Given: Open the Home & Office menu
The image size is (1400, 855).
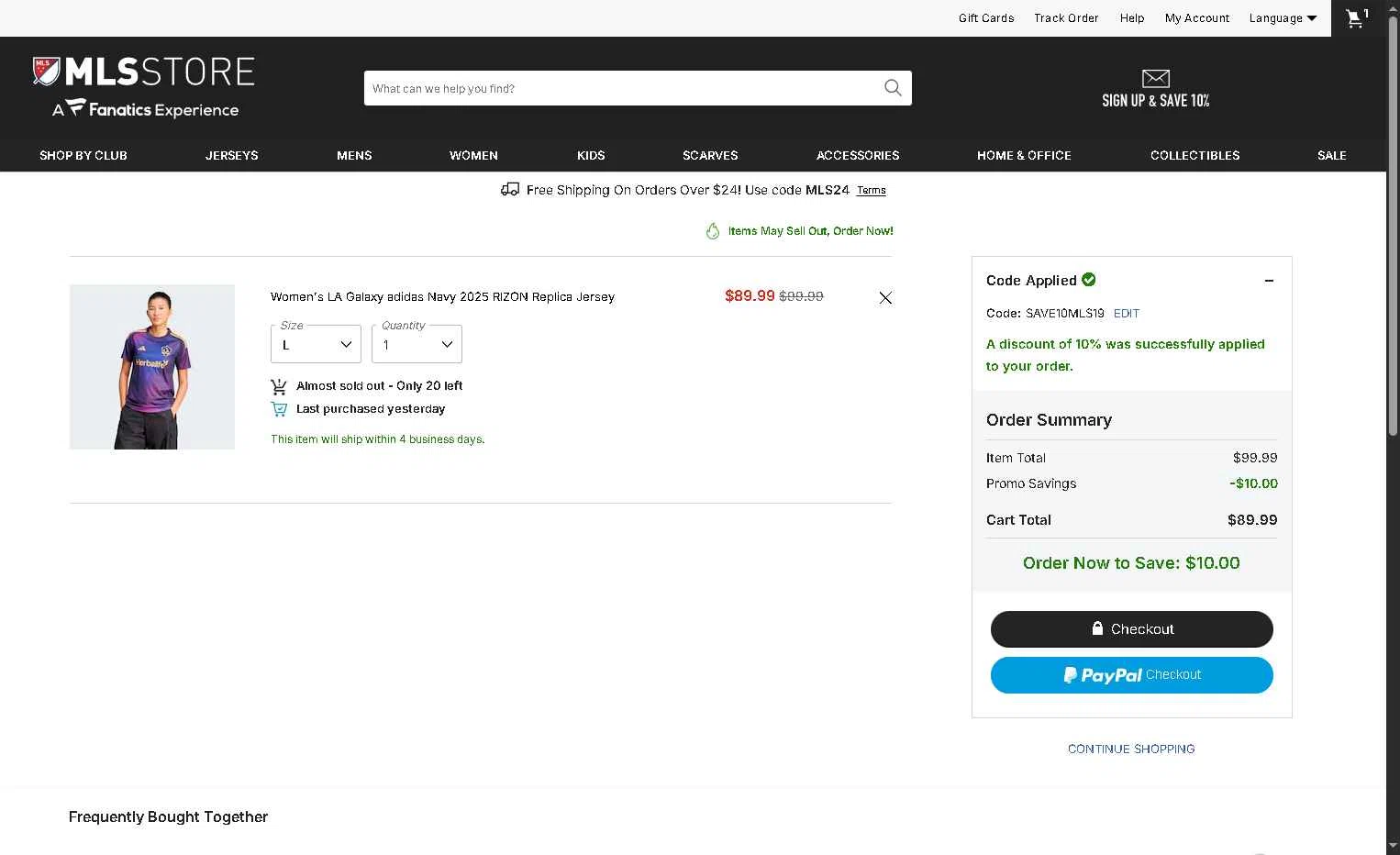Looking at the screenshot, I should (1024, 155).
